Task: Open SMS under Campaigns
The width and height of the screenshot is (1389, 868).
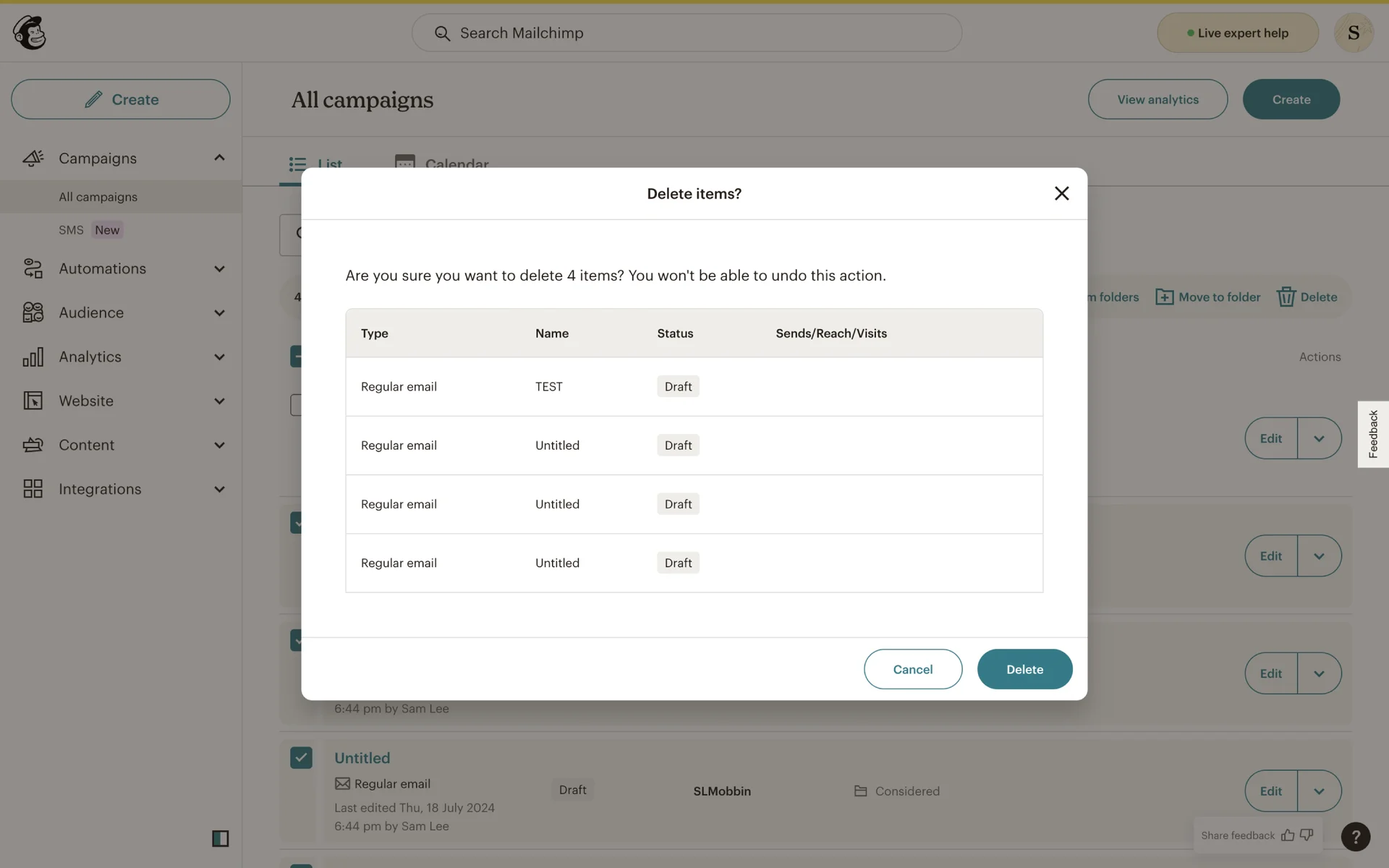Action: tap(71, 230)
